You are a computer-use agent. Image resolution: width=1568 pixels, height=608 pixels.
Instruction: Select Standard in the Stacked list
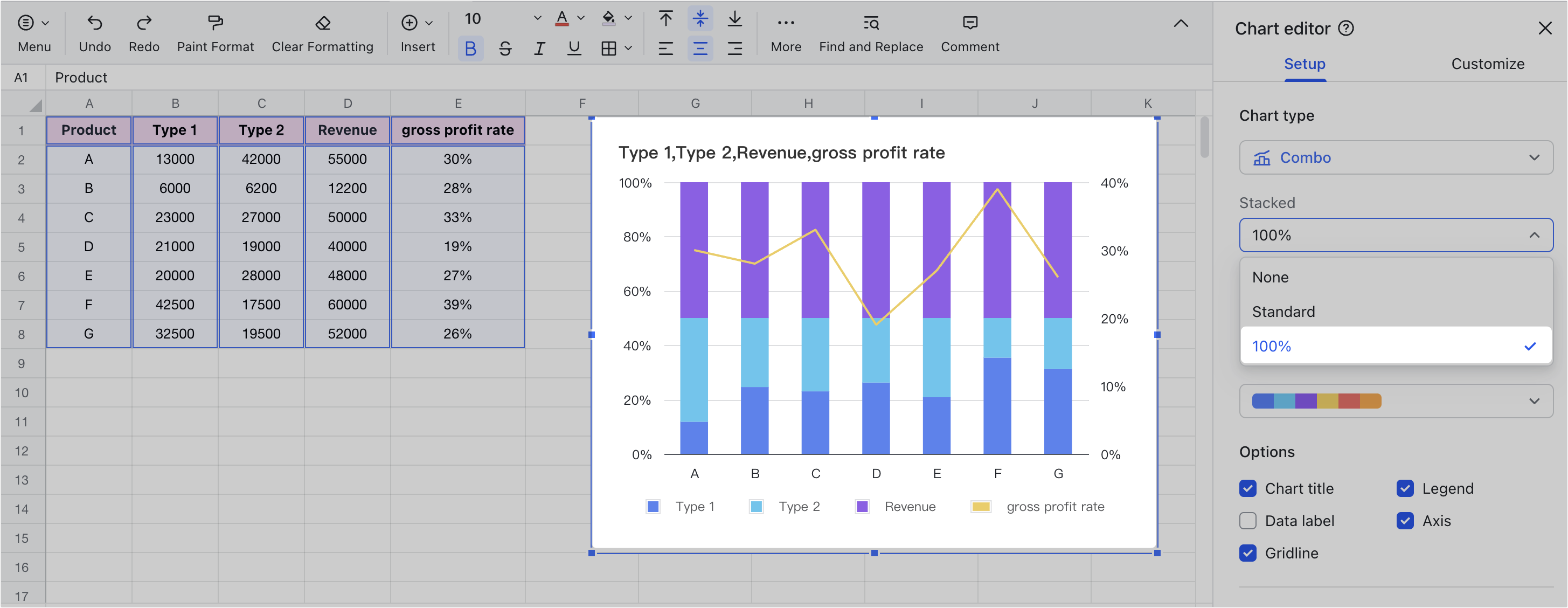pos(1395,312)
